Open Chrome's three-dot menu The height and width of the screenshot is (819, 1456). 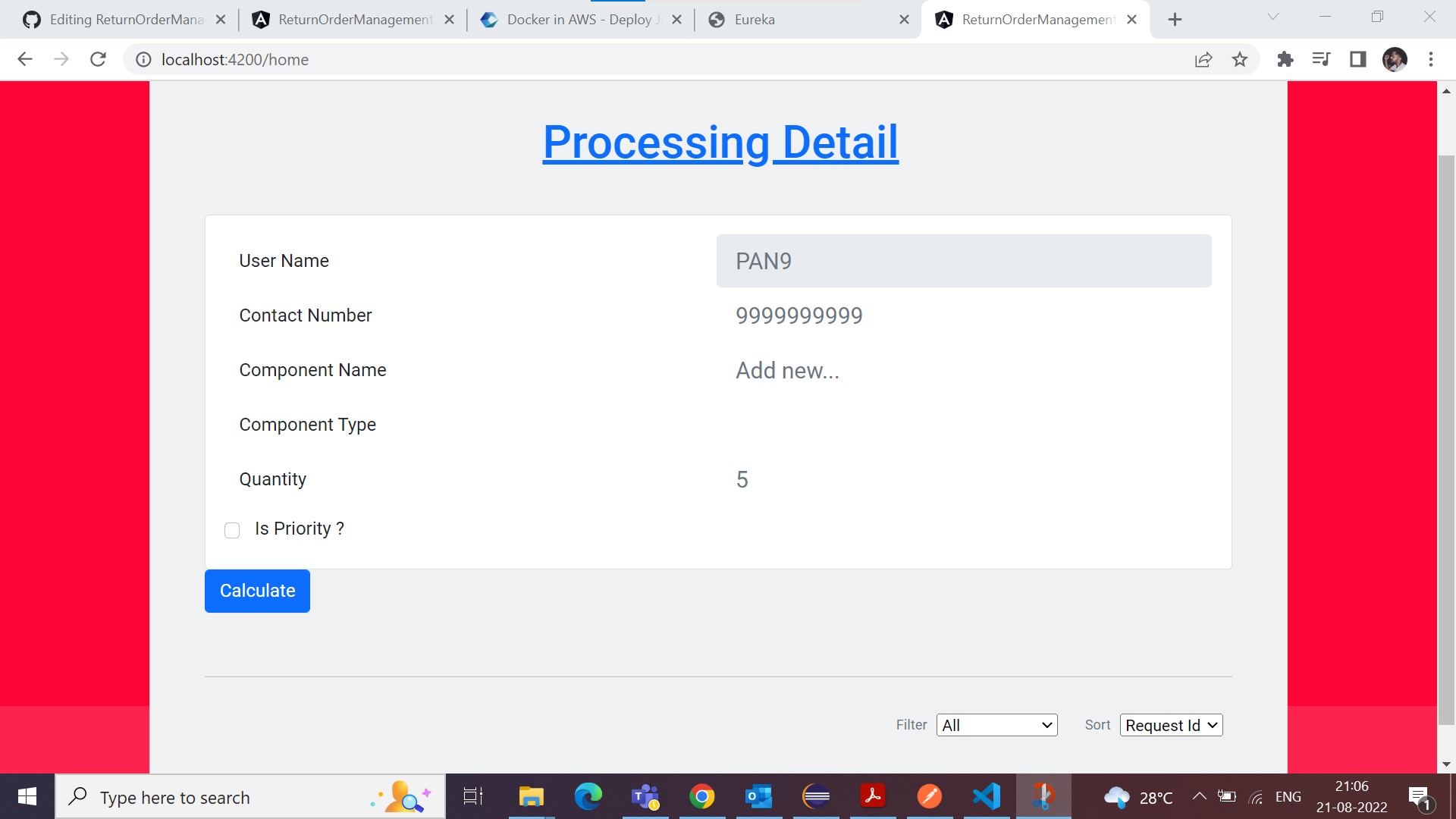click(x=1431, y=59)
